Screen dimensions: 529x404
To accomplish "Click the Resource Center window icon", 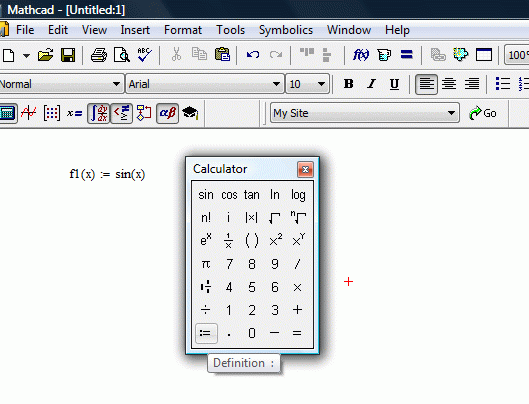I will pyautogui.click(x=484, y=55).
